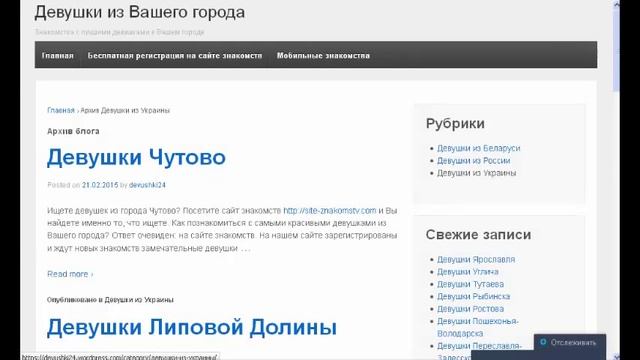The height and width of the screenshot is (360, 640).
Task: Open recent post Девушки Углича
Action: pyautogui.click(x=468, y=271)
